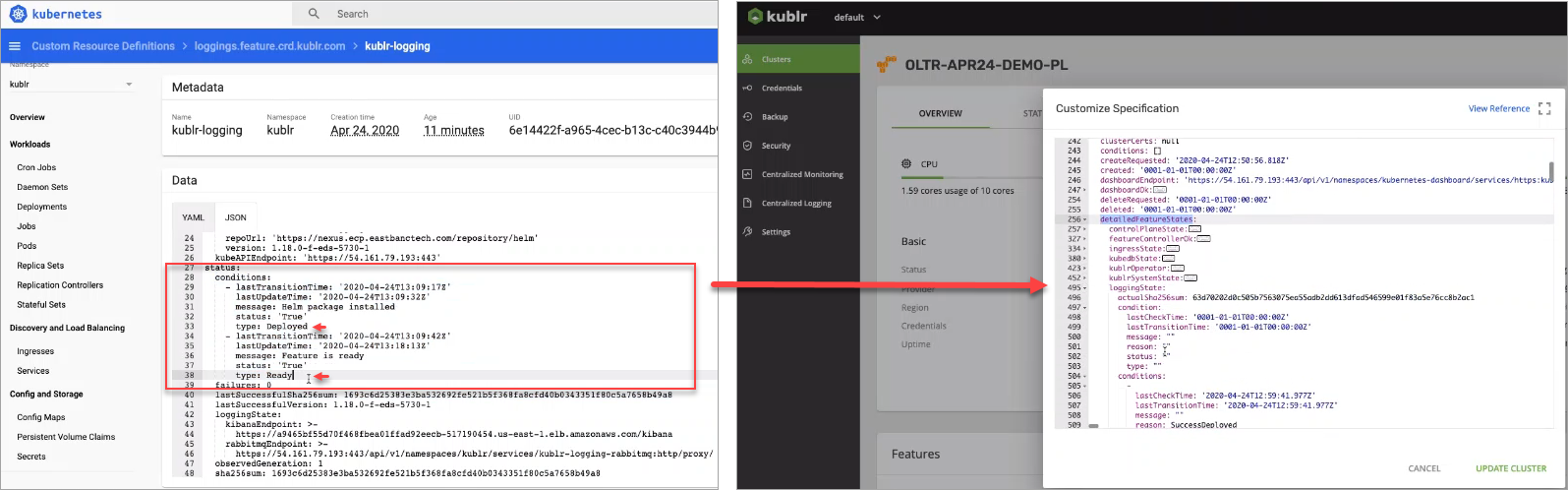Click the AWS cluster icon beside OLTR-APR24-DEMO-PL
The image size is (1568, 490).
click(887, 65)
